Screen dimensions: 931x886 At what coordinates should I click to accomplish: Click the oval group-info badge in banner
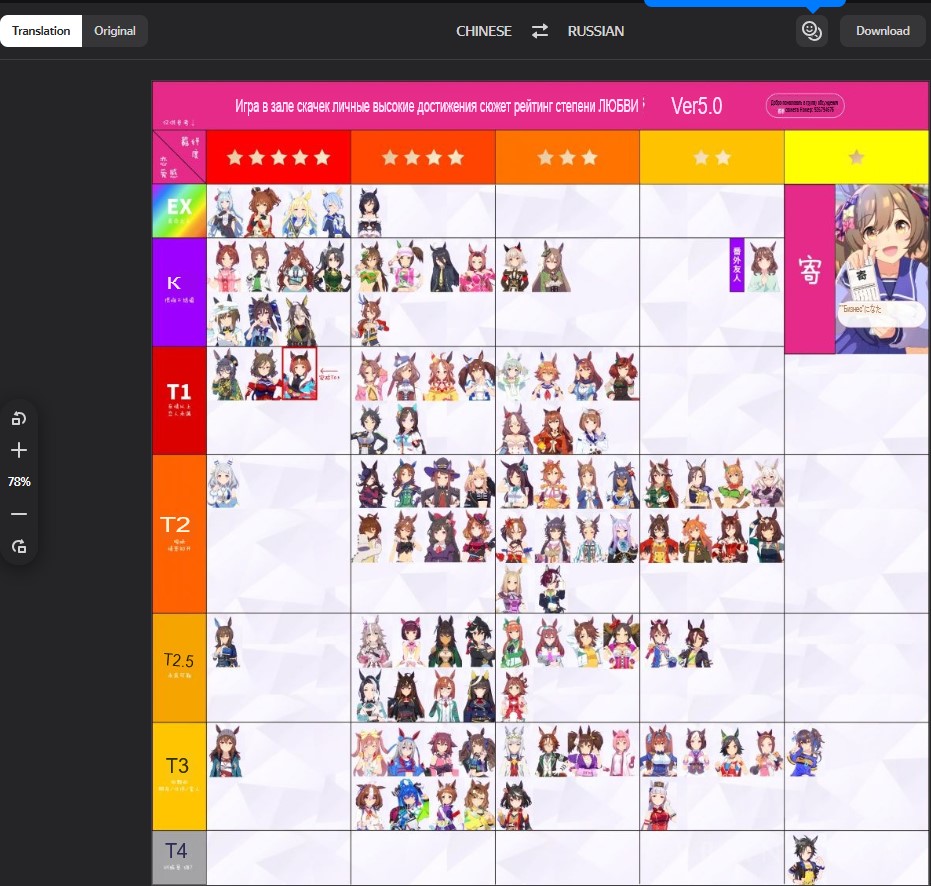coord(805,106)
